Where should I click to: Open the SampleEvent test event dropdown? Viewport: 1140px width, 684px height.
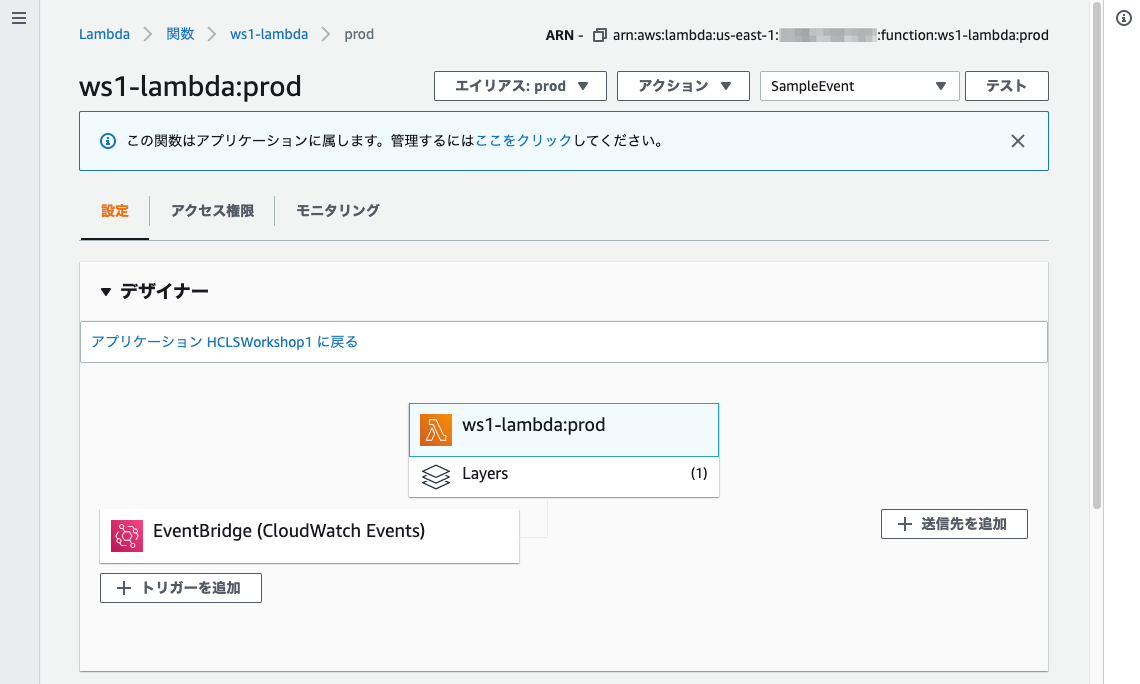pos(859,86)
